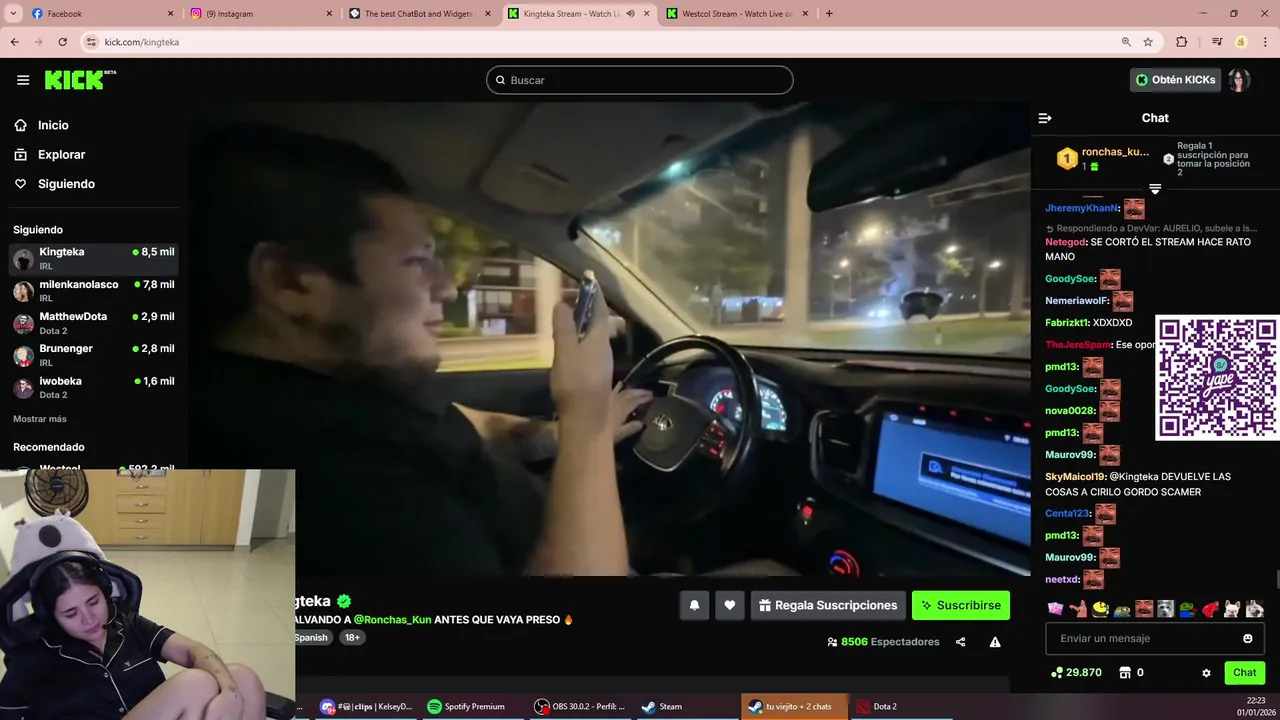Open Chrome three-dot menu
Viewport: 1280px width, 720px height.
(x=1265, y=42)
